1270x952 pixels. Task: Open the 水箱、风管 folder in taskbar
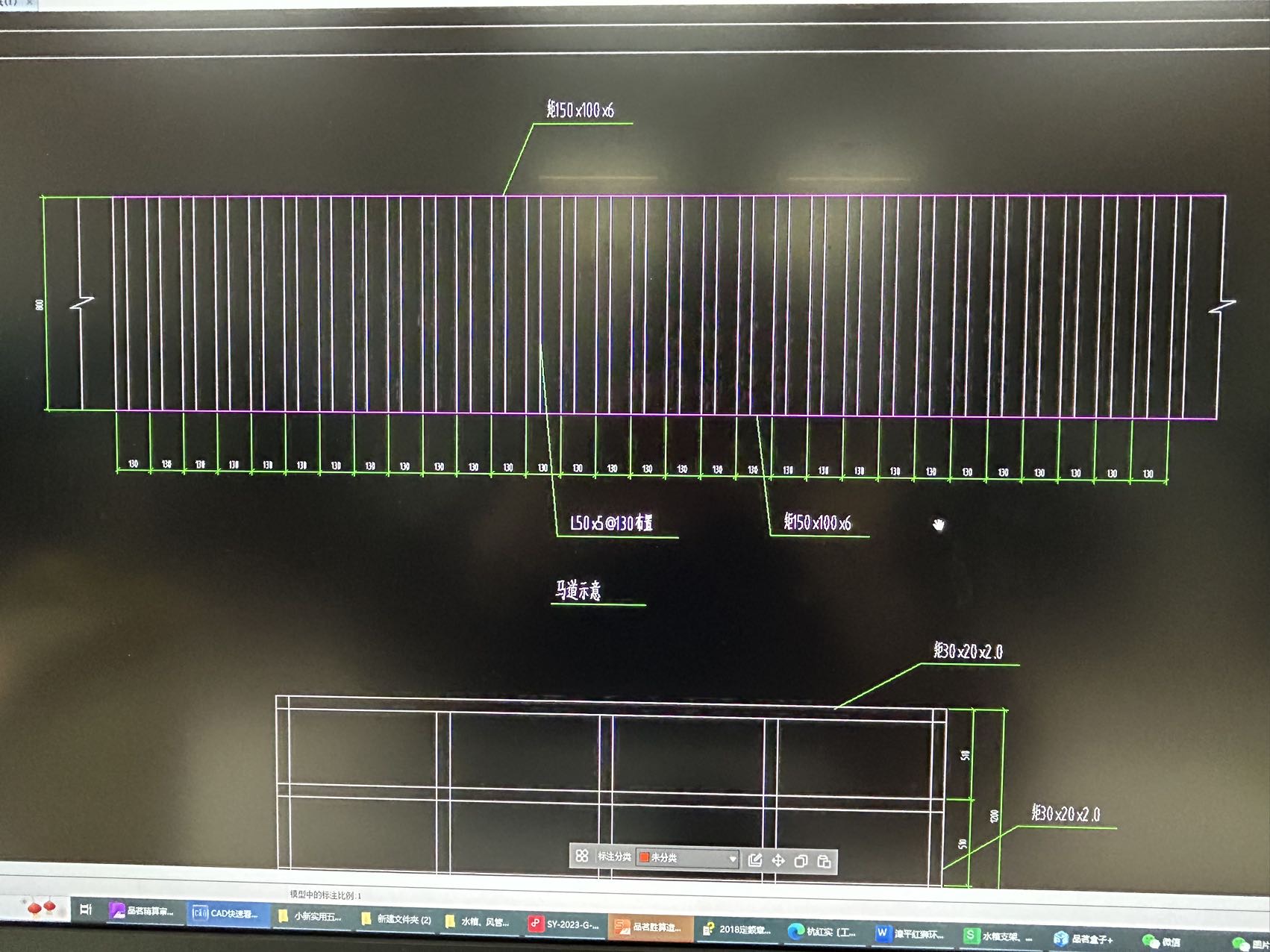click(x=478, y=922)
